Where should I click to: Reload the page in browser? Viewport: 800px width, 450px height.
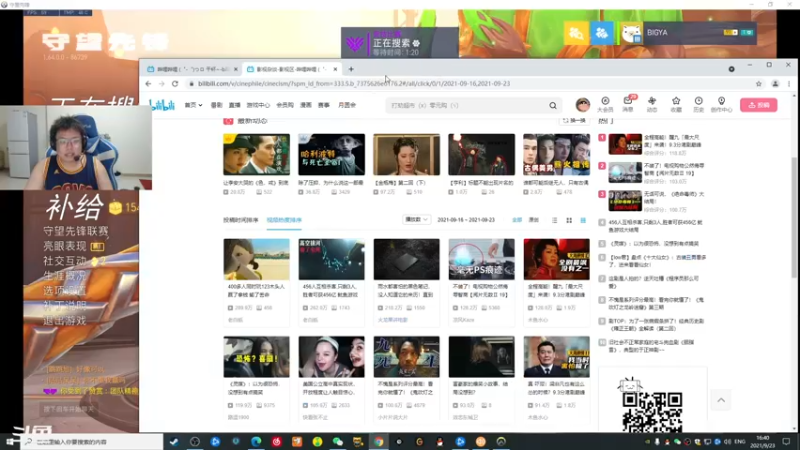(x=175, y=84)
